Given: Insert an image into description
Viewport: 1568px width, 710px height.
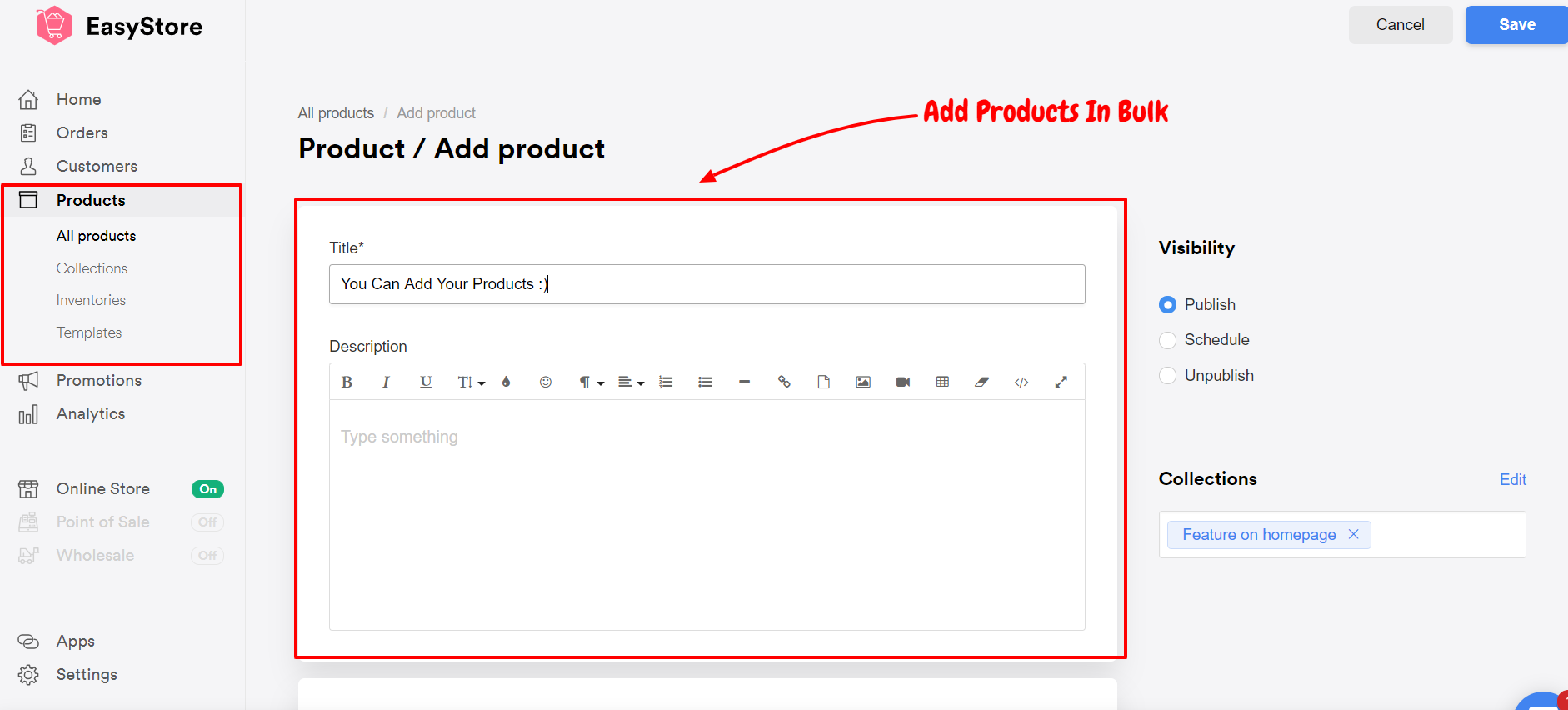Looking at the screenshot, I should pyautogui.click(x=863, y=382).
